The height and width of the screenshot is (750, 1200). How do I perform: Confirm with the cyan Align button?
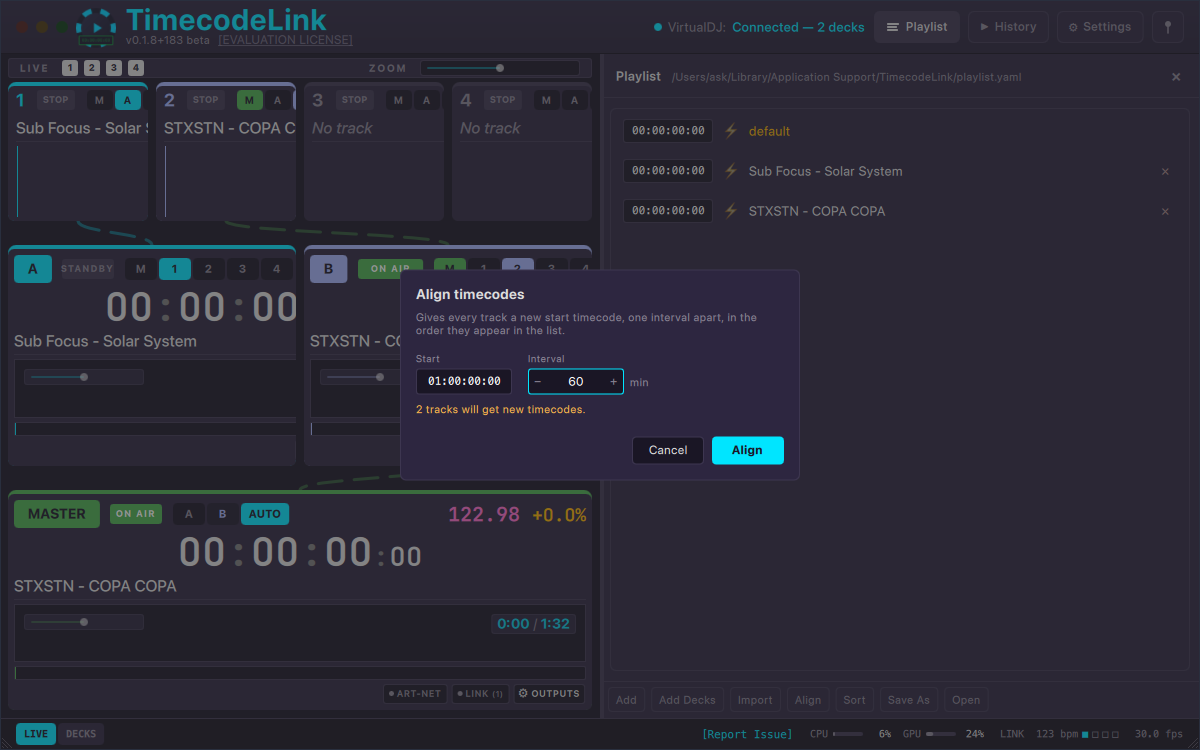[747, 450]
